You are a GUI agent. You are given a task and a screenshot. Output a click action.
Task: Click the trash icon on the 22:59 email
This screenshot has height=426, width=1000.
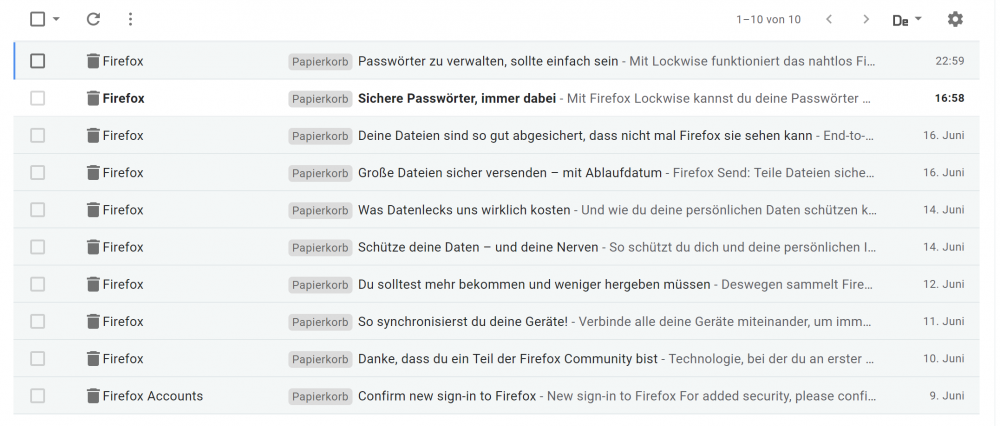(x=93, y=61)
